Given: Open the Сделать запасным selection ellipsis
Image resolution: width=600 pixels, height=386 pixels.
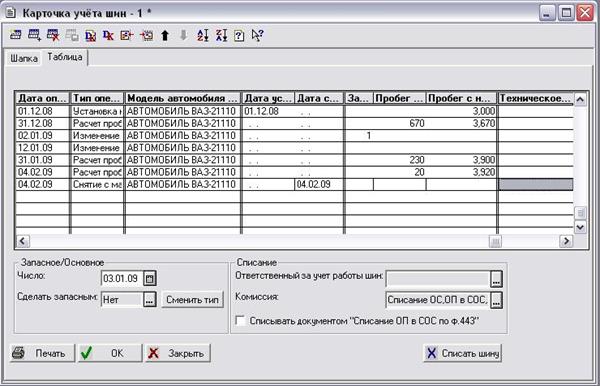Looking at the screenshot, I should 150,300.
